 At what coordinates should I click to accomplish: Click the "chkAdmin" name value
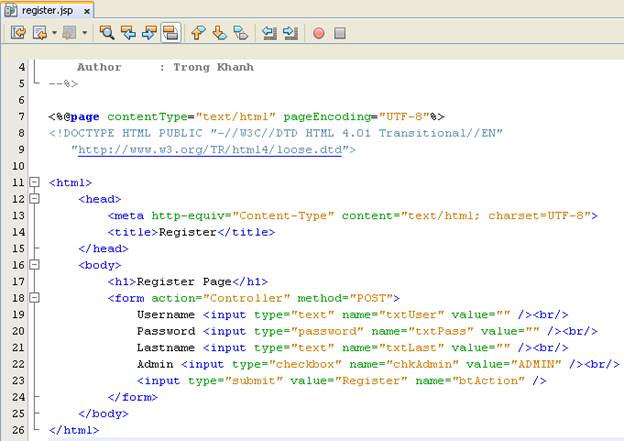click(423, 364)
